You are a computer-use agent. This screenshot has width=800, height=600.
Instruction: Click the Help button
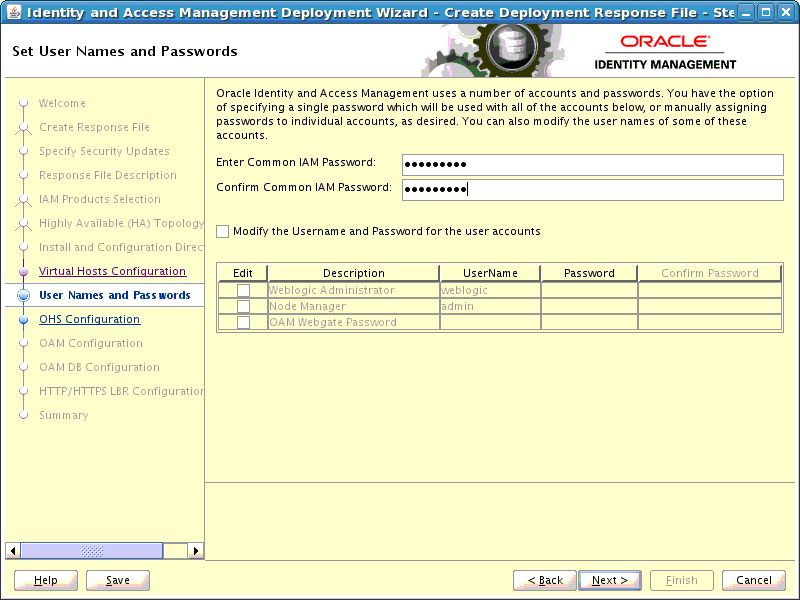pyautogui.click(x=46, y=580)
